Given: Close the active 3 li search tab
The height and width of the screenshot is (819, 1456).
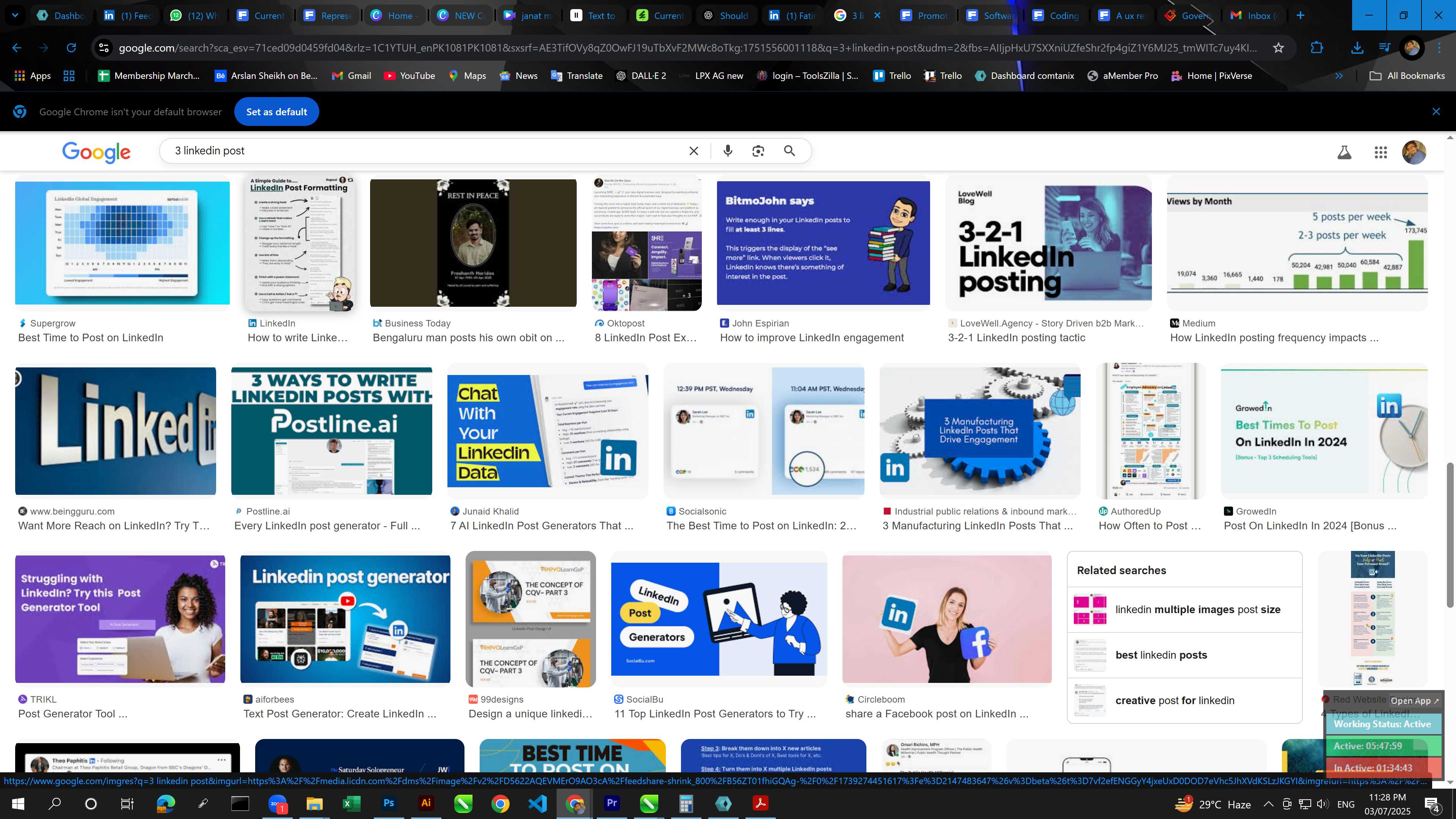Looking at the screenshot, I should [877, 15].
